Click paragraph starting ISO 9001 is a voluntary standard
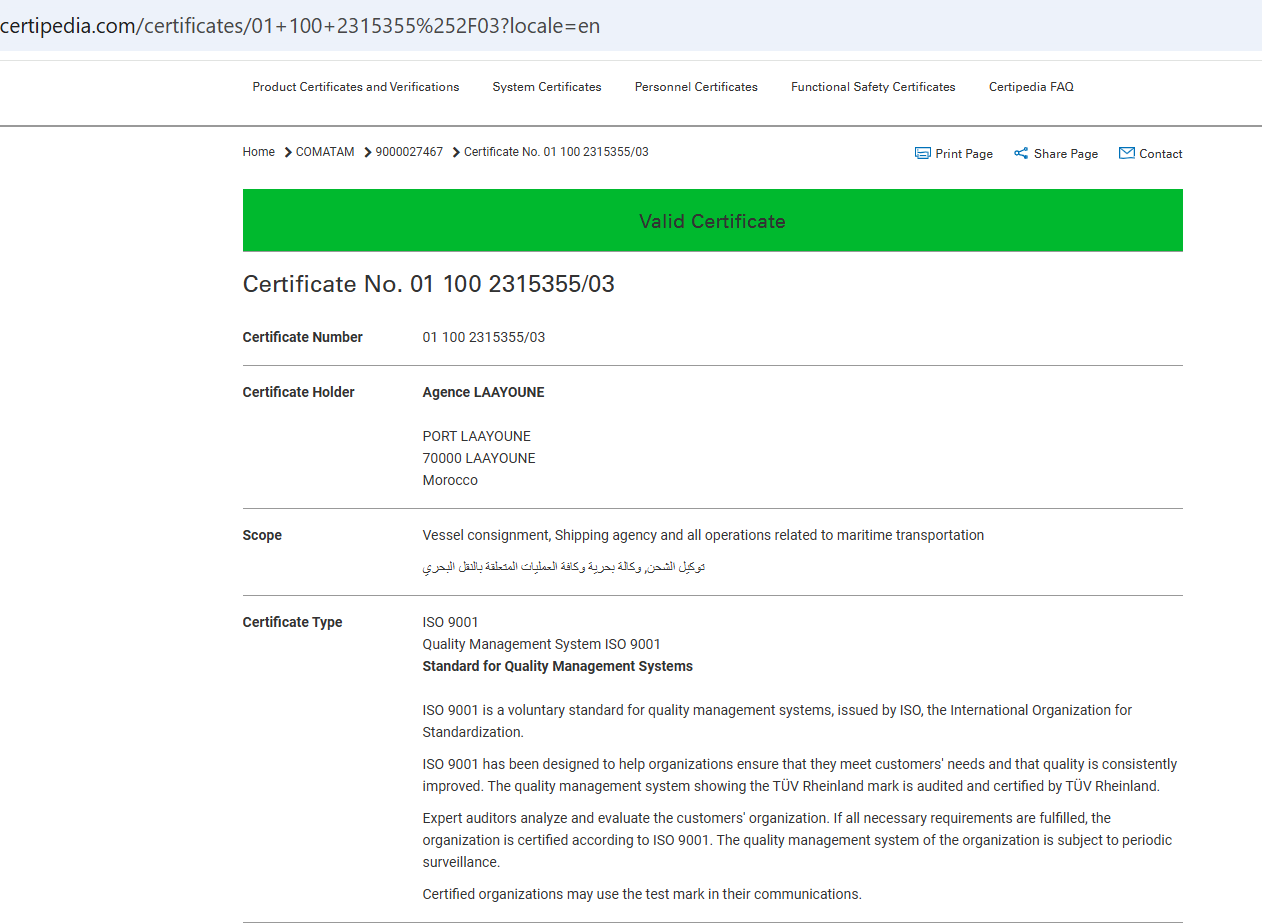The height and width of the screenshot is (923, 1262). (x=777, y=721)
